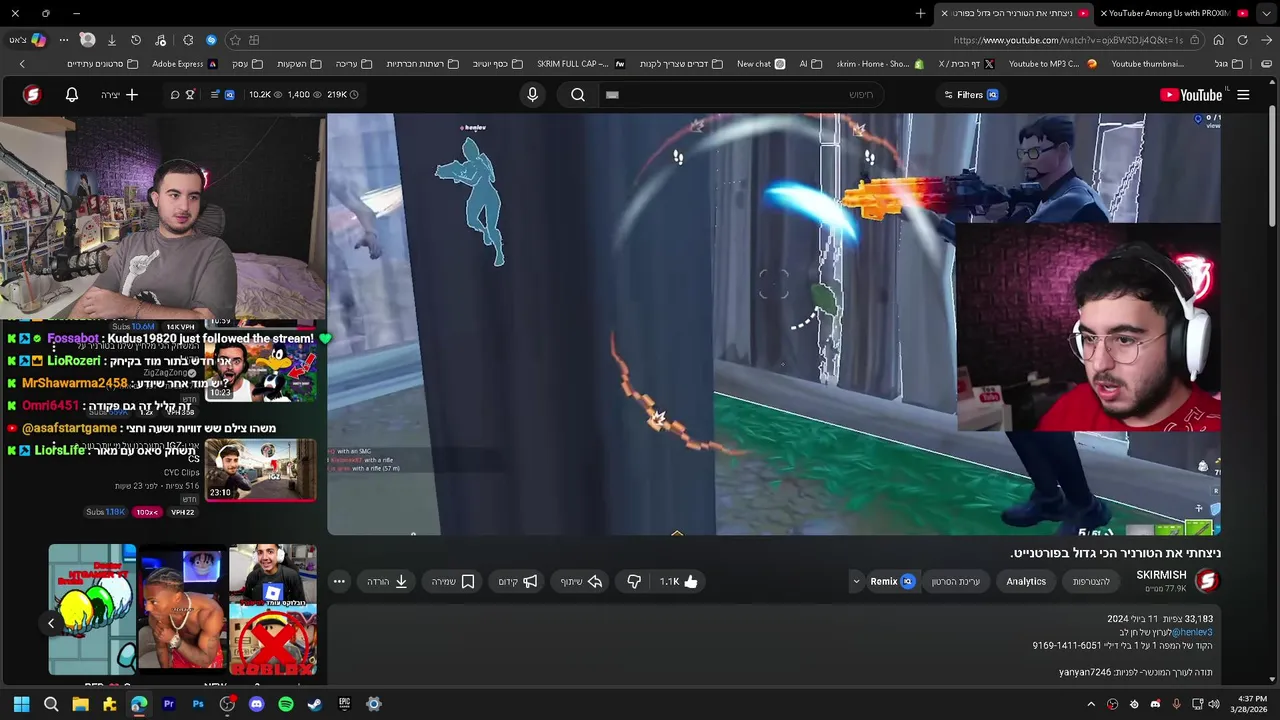Expand bookmarks bar overflow chevron

pos(22,64)
